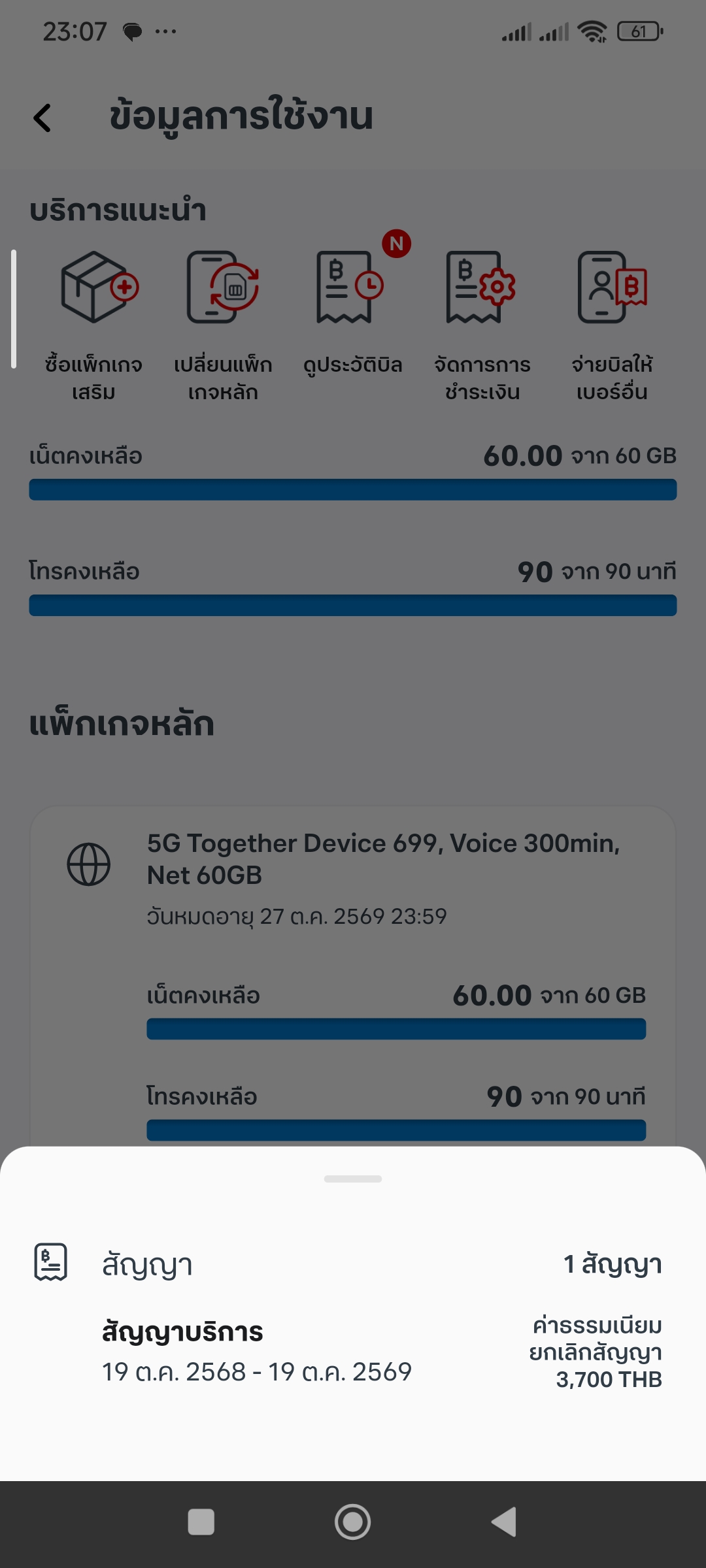Tap the top call remaining progress bar
The image size is (706, 1568).
[x=353, y=606]
